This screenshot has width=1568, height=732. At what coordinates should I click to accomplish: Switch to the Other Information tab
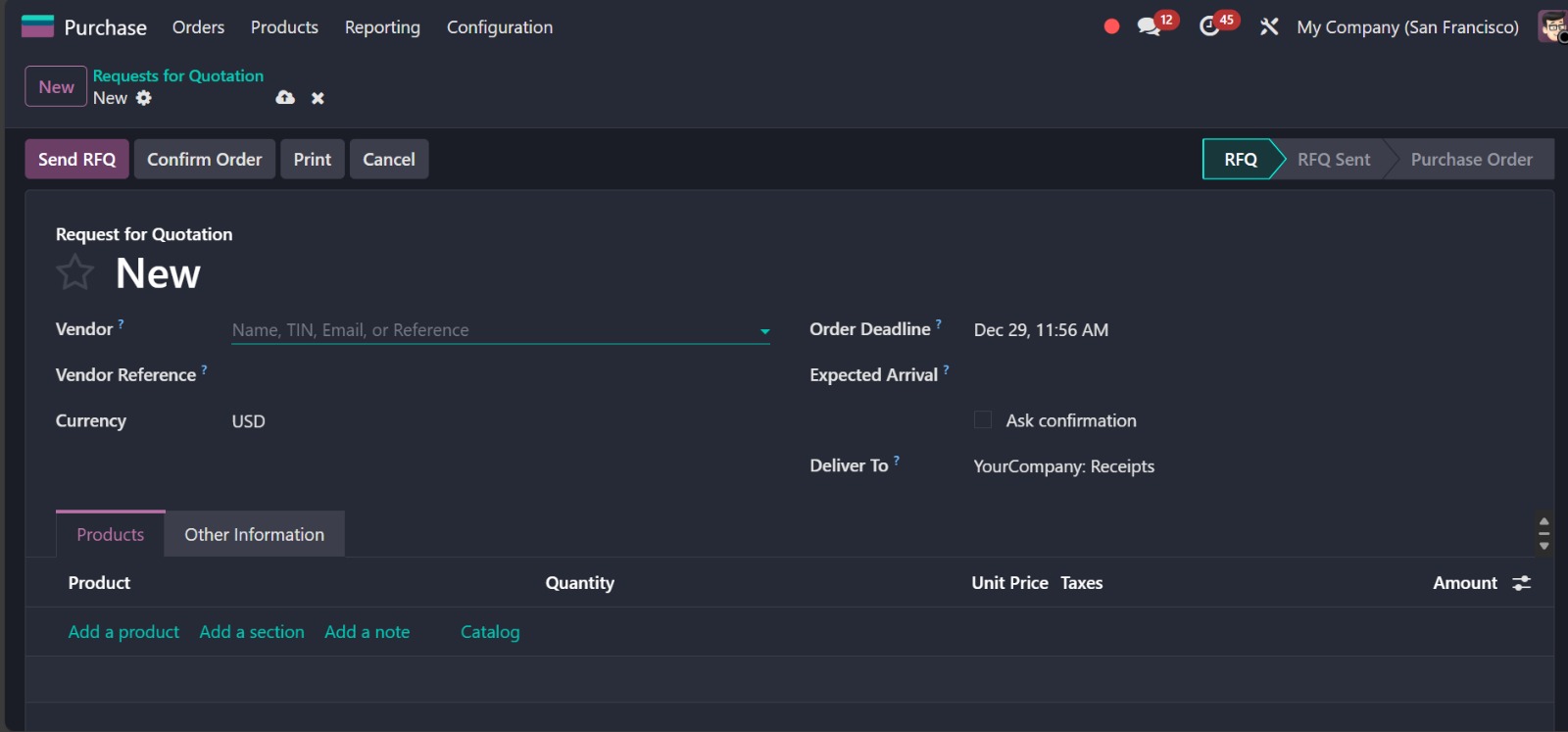[254, 534]
